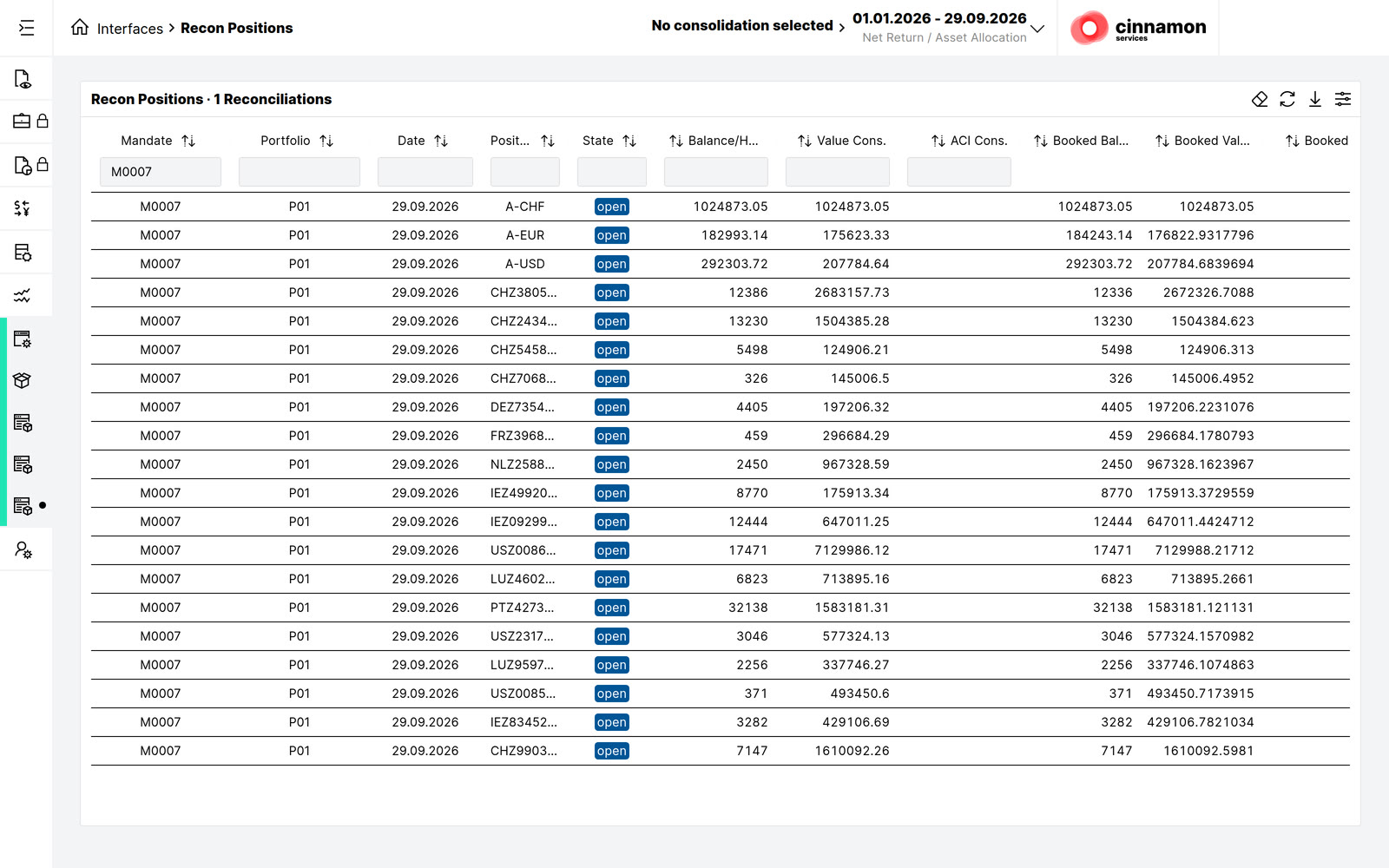Screen dimensions: 1389x868
Task: Sort by Value Cons. column
Action: point(805,141)
